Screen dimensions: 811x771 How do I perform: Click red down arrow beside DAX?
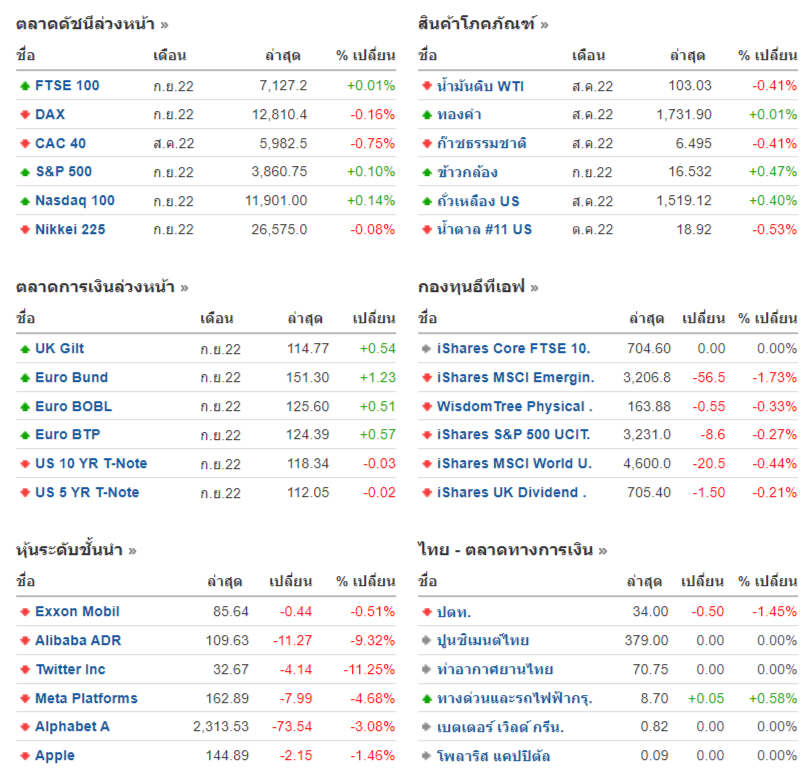(x=25, y=114)
